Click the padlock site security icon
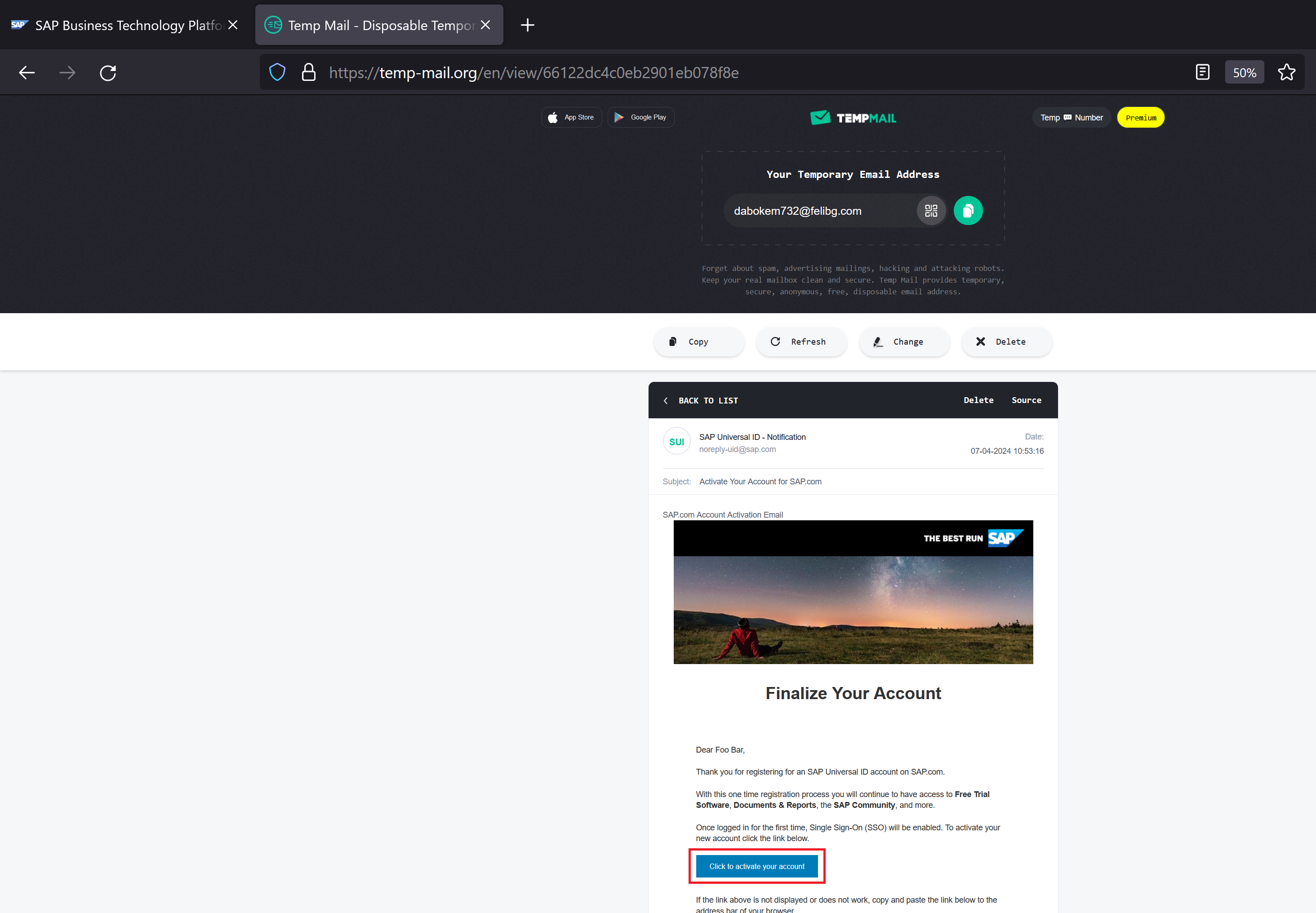This screenshot has width=1316, height=913. point(308,73)
